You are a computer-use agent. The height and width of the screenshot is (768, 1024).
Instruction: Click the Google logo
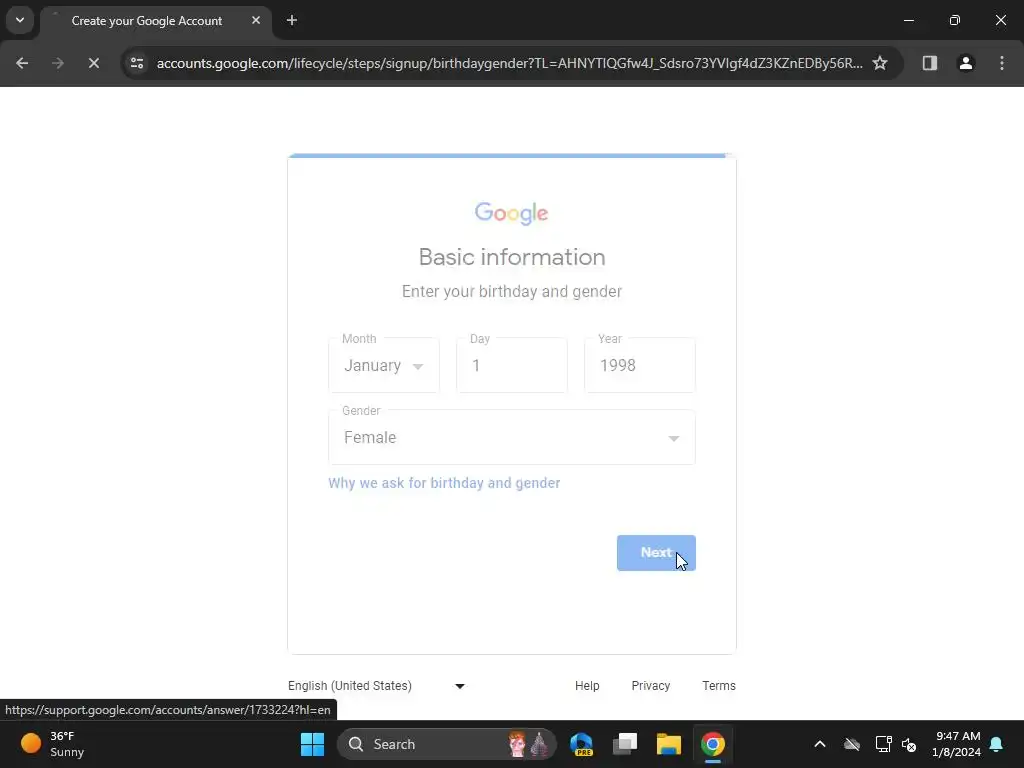coord(511,213)
